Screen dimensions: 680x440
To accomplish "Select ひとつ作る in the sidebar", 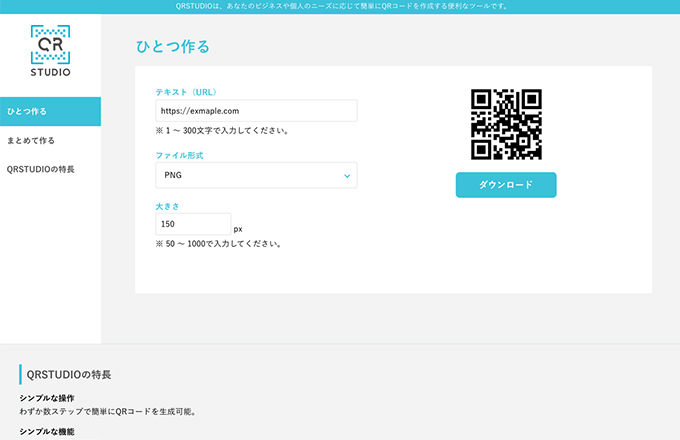I will [x=50, y=111].
